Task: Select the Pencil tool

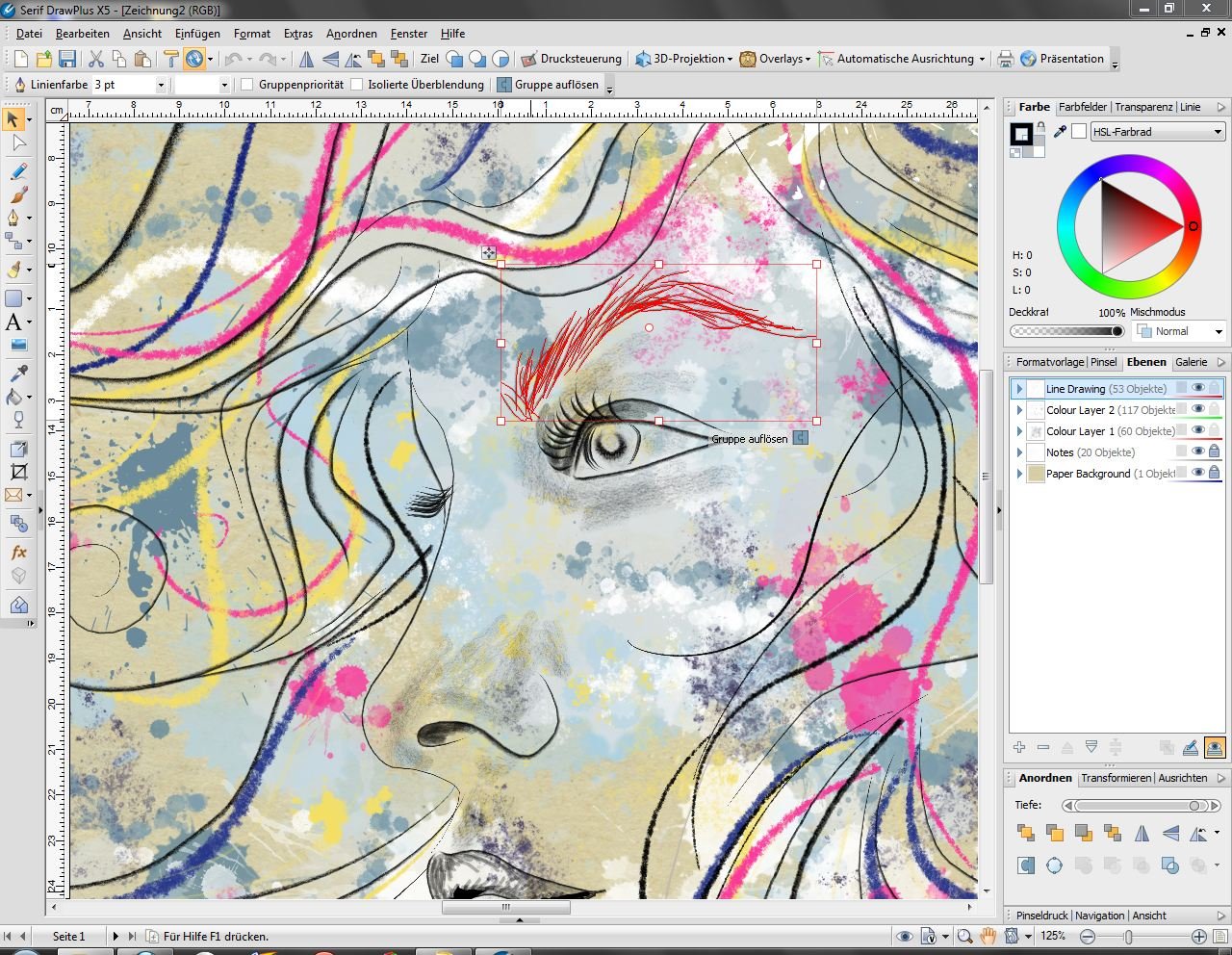Action: [17, 171]
